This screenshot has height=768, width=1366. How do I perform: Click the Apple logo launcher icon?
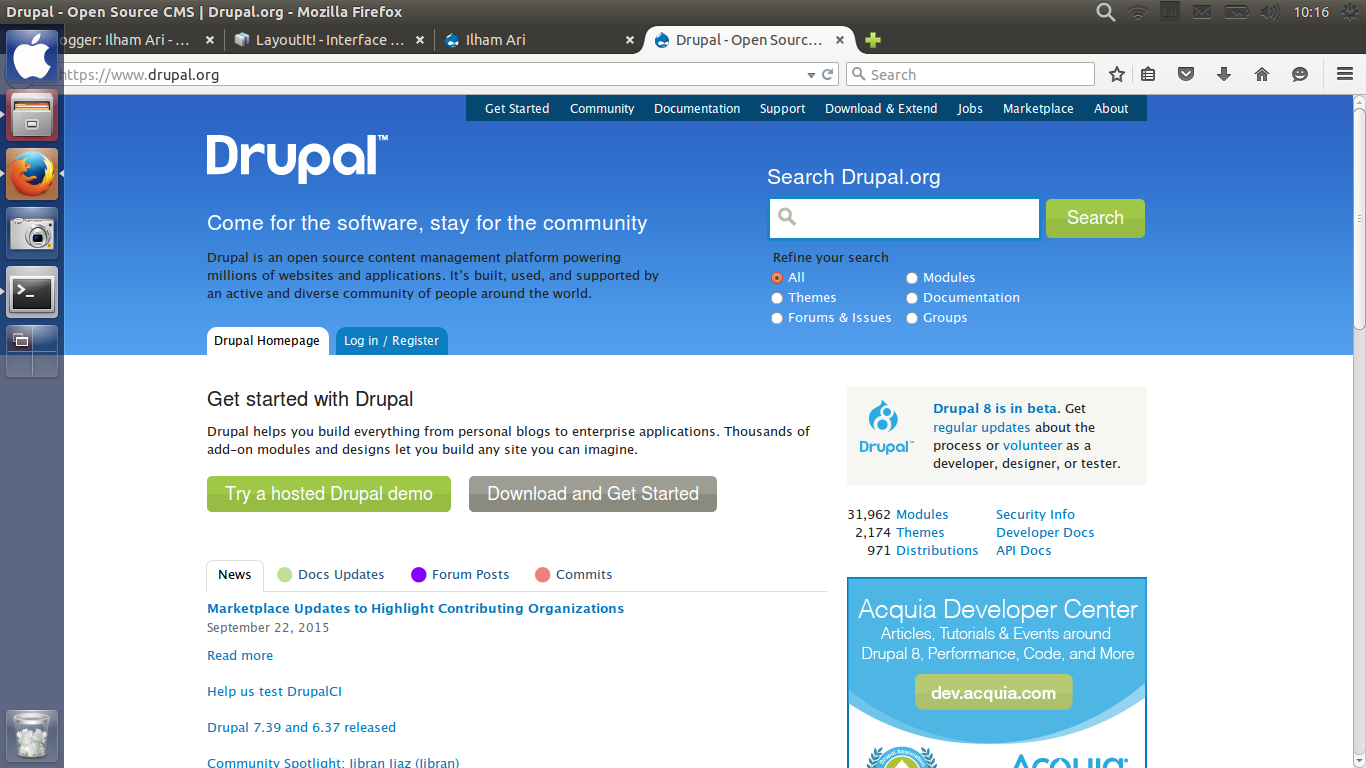coord(32,55)
